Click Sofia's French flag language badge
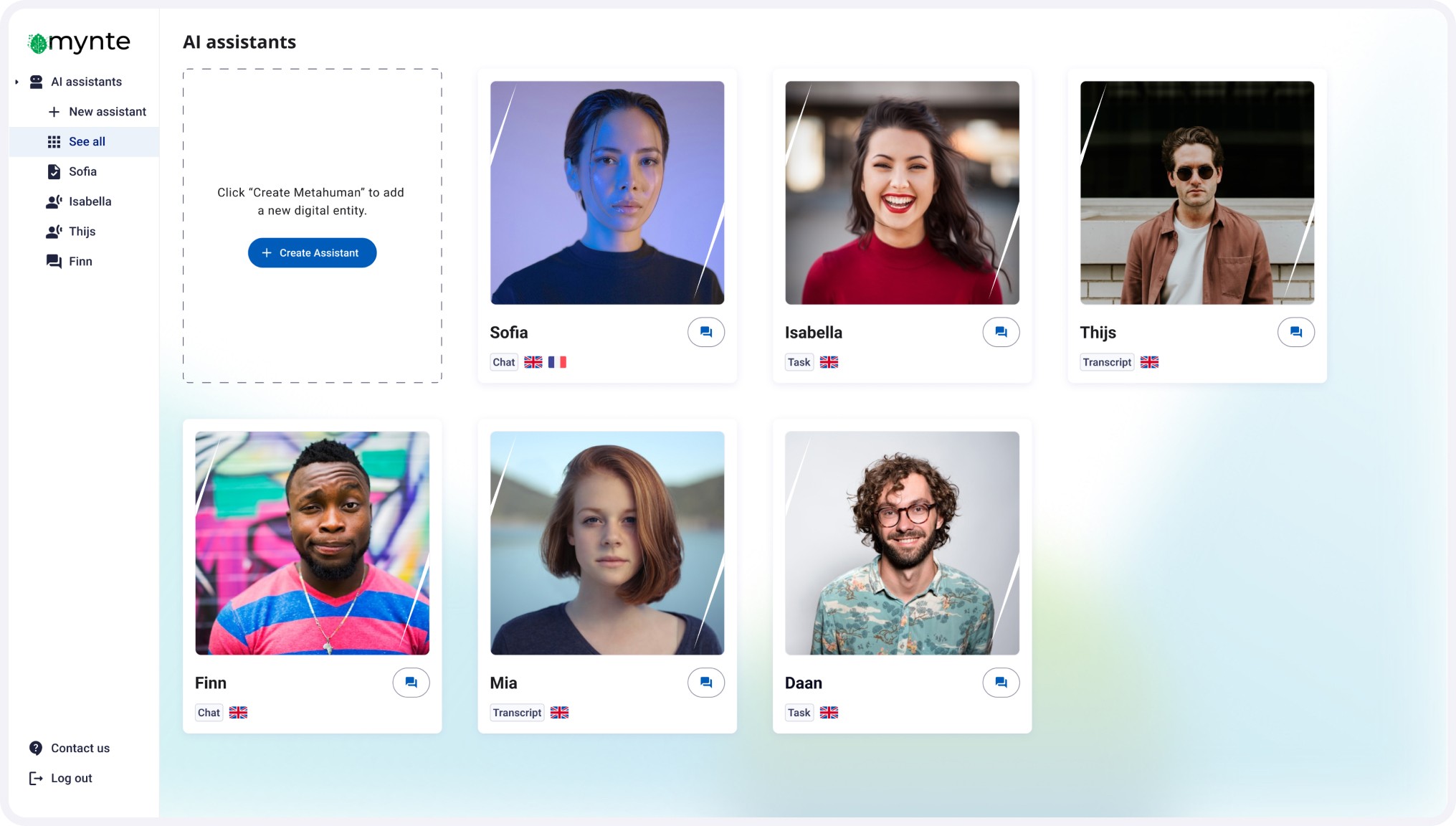Image resolution: width=1456 pixels, height=826 pixels. [x=557, y=362]
